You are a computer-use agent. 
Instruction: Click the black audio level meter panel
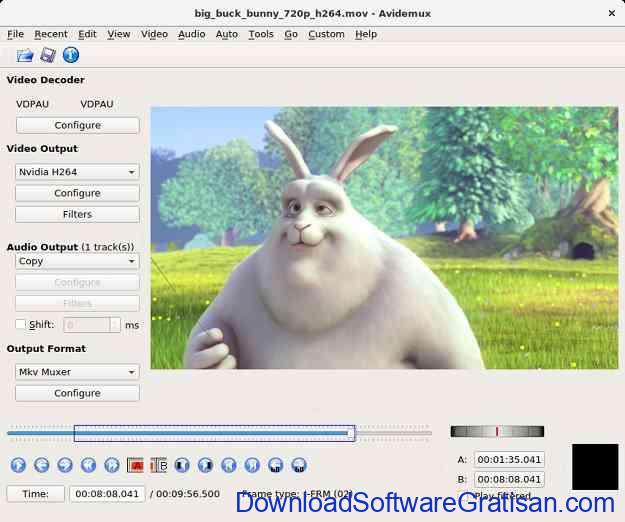coord(595,467)
